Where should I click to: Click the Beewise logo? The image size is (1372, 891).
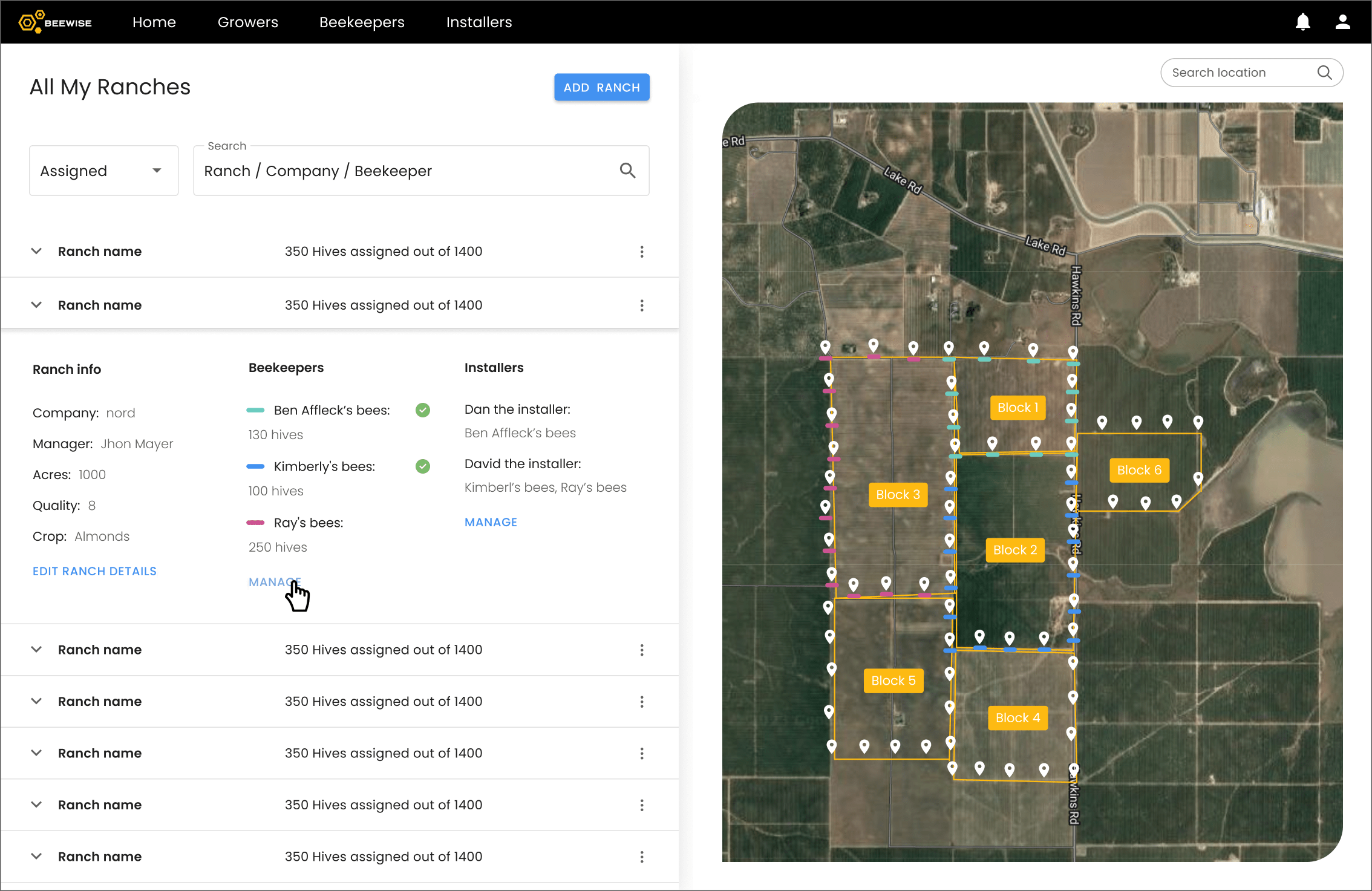pos(56,22)
